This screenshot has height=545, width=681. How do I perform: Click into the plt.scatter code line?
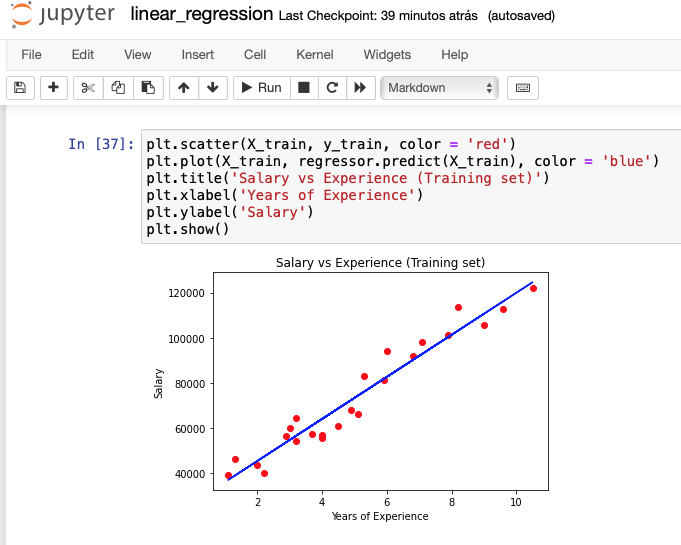tap(331, 144)
